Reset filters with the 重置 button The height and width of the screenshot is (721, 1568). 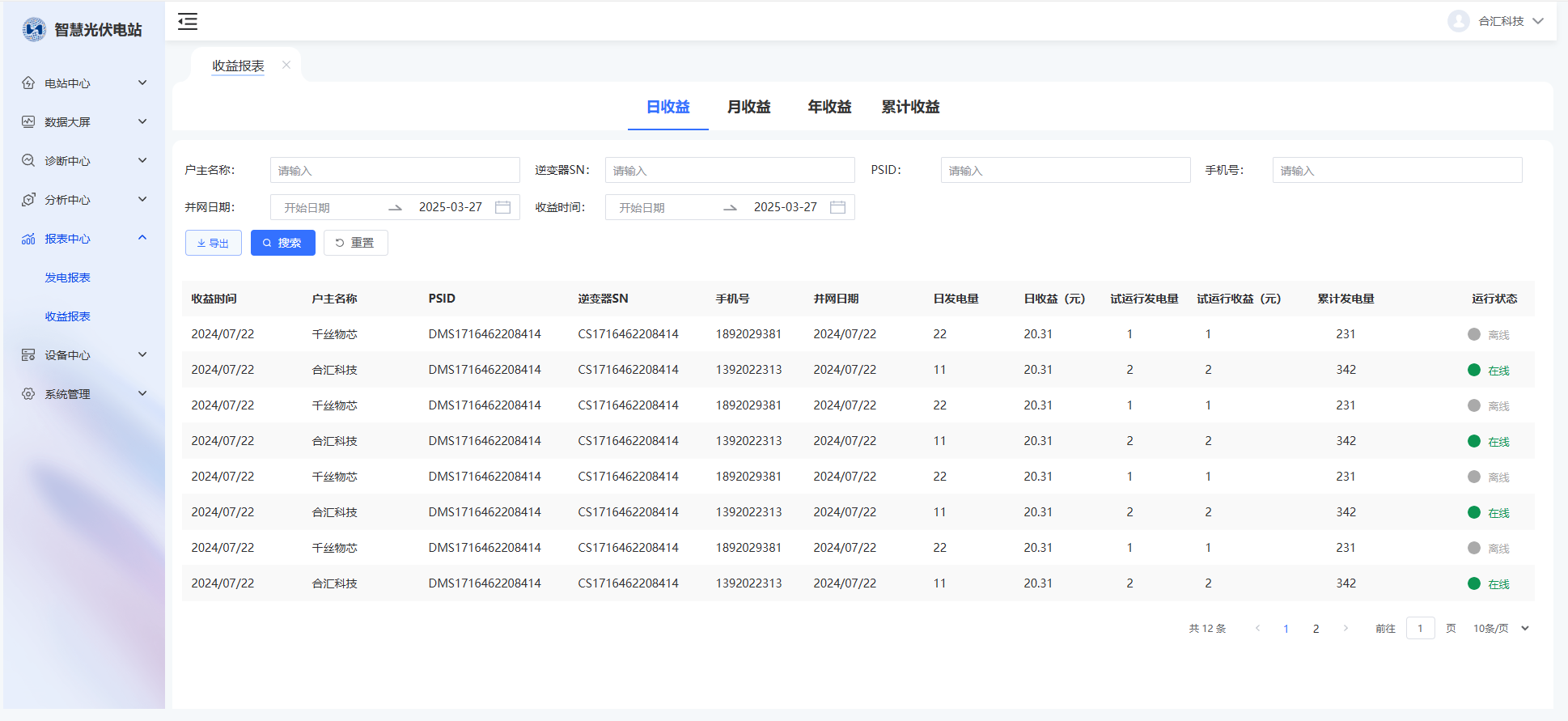click(x=355, y=243)
